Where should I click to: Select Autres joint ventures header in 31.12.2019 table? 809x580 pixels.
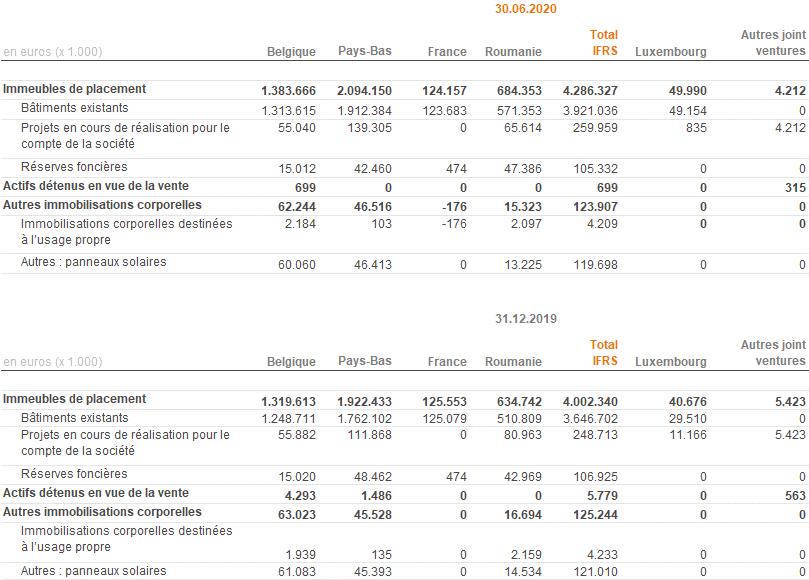coord(773,353)
